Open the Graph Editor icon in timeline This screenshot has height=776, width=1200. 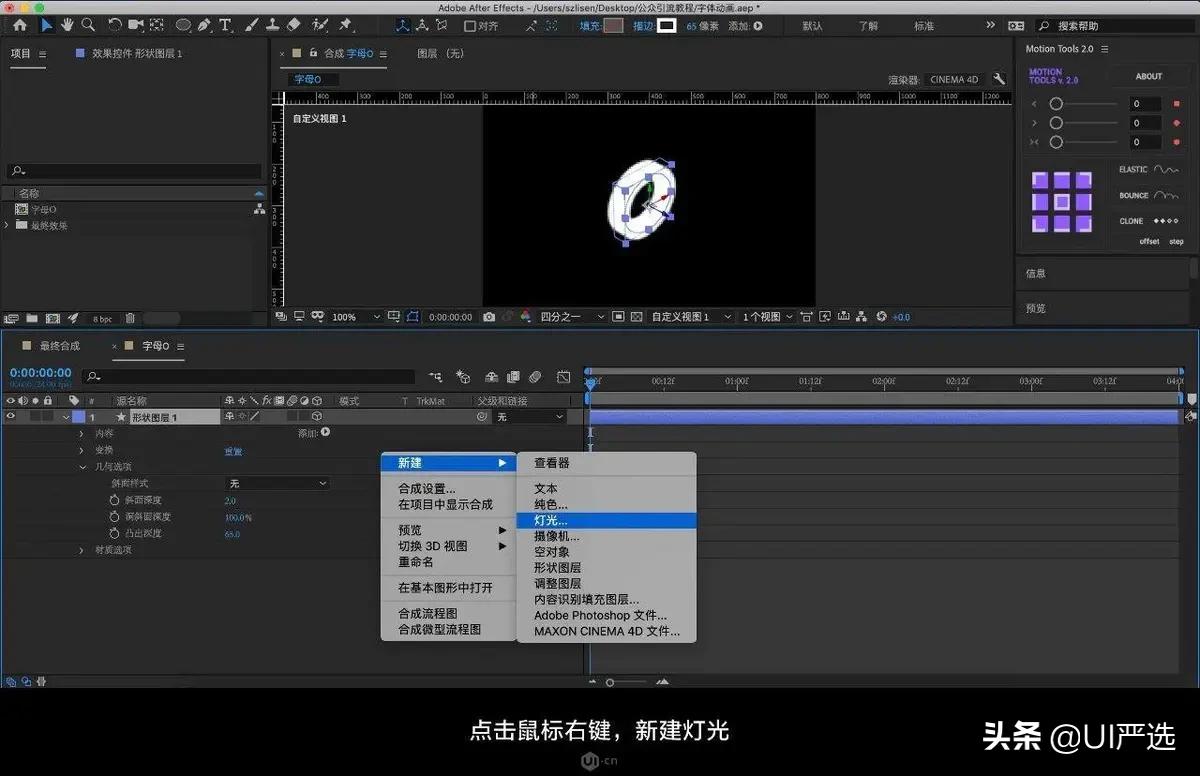(563, 377)
